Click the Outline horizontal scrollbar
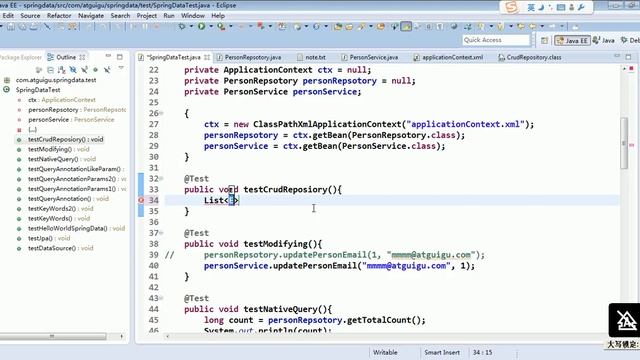This screenshot has width=640, height=360. click(x=53, y=336)
